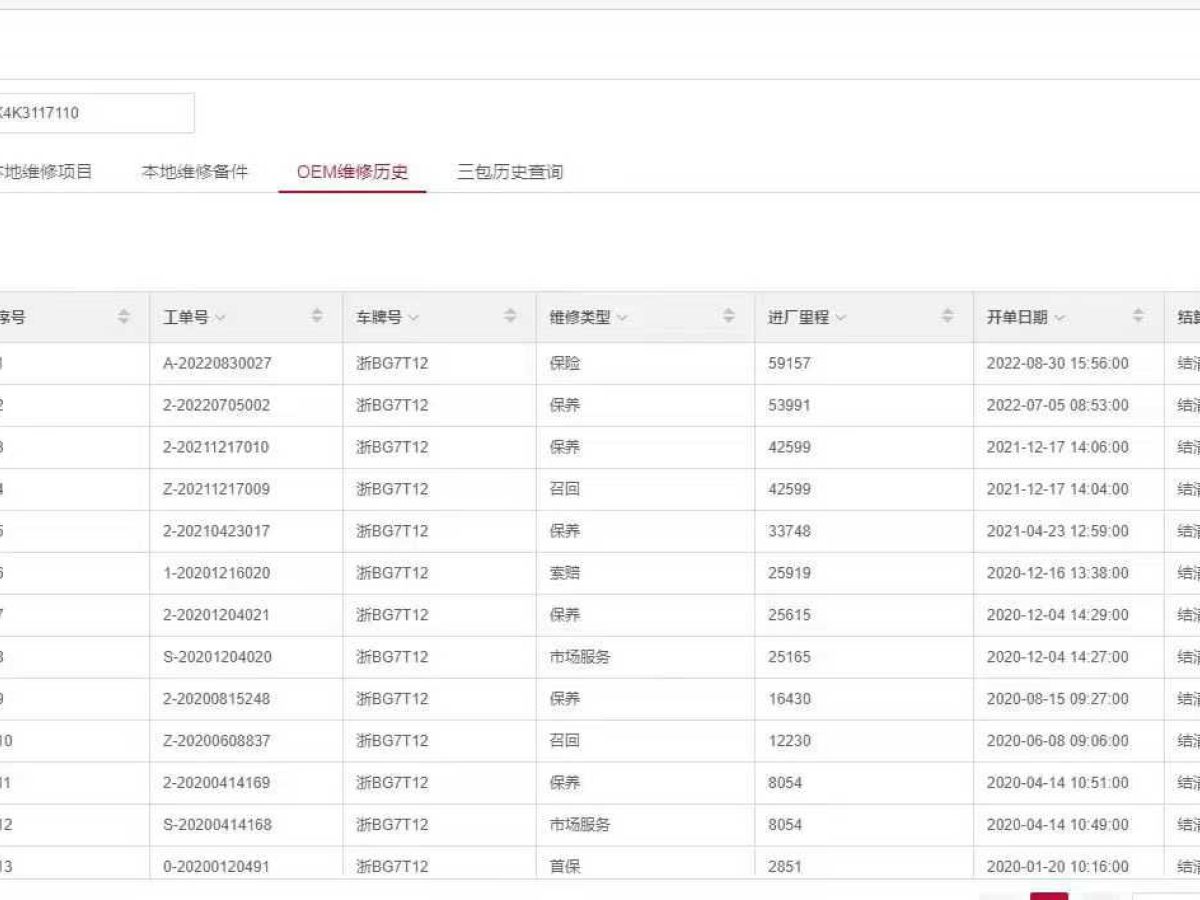Click the mileage value 16430
Viewport: 1200px width, 900px height.
click(x=789, y=699)
